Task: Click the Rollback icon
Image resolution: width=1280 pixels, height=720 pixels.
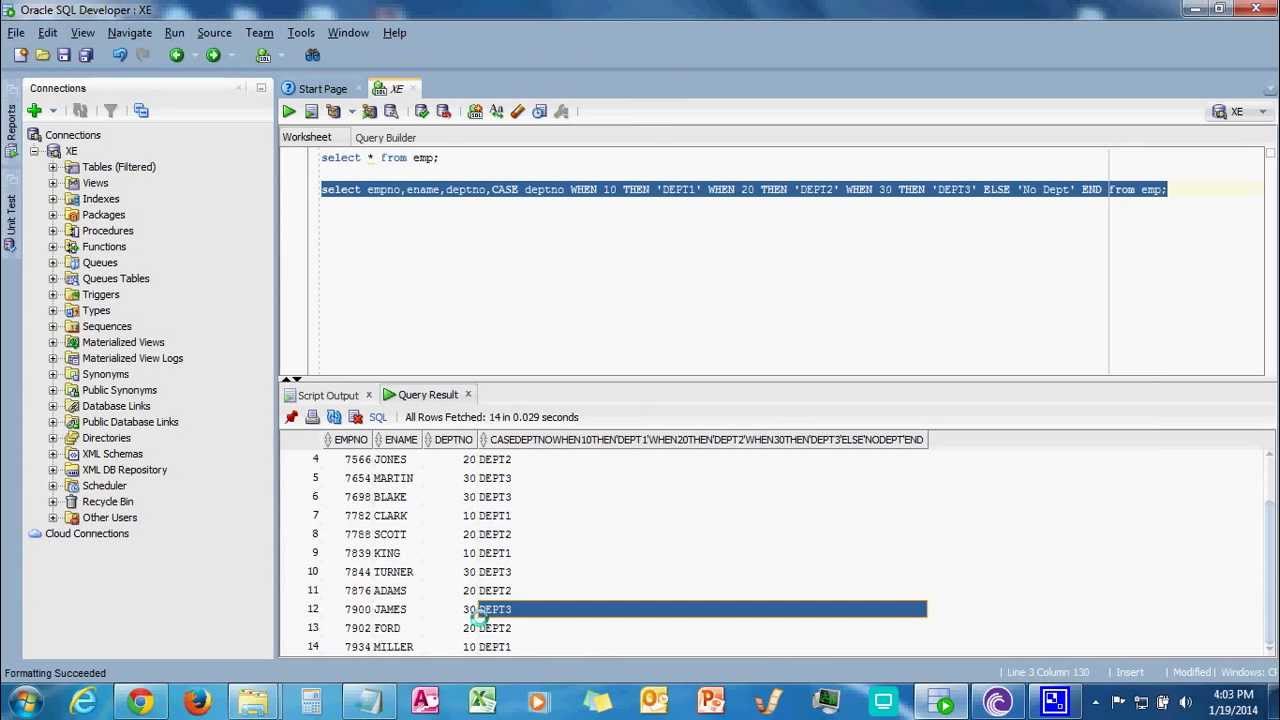Action: pyautogui.click(x=443, y=111)
